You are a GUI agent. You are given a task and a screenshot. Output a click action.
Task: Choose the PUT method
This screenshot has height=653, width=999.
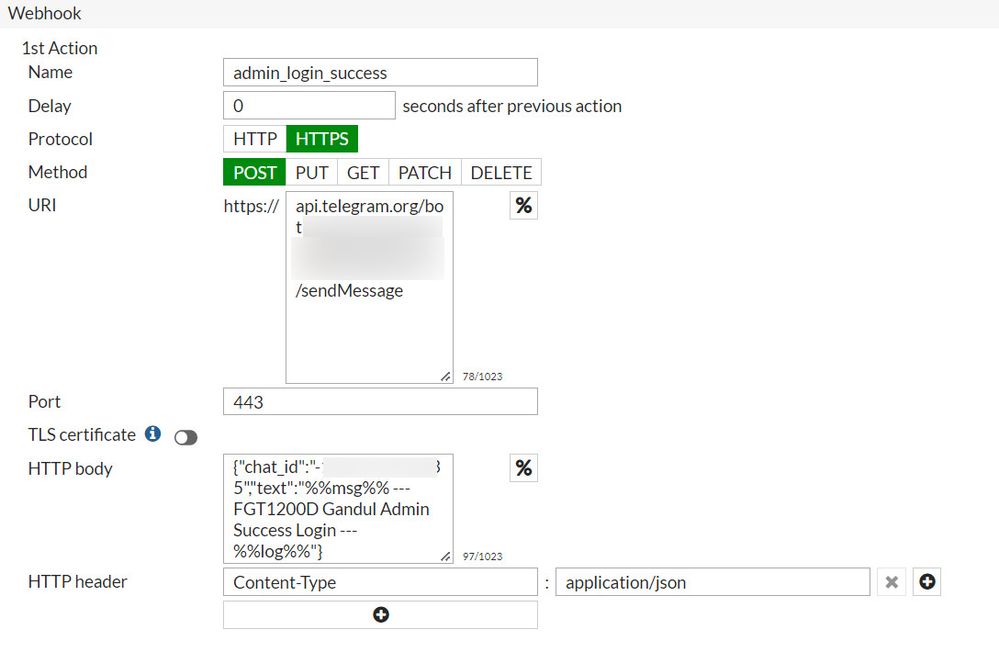point(312,172)
